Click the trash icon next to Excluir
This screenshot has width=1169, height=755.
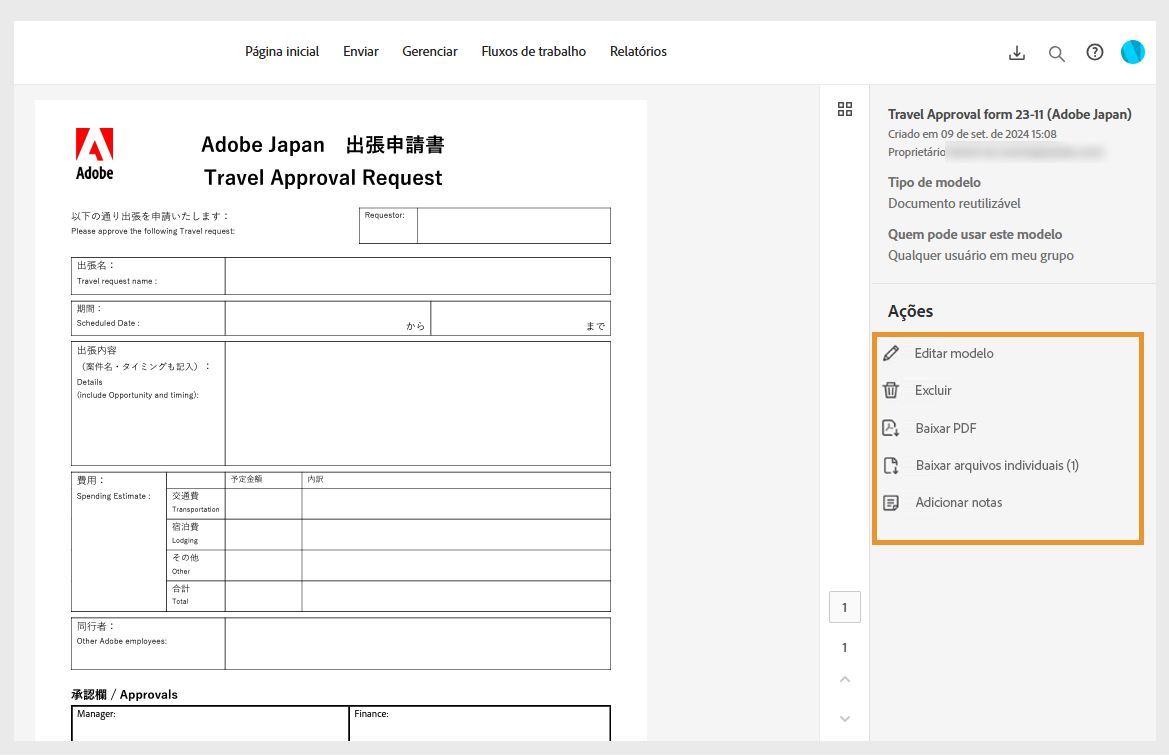pyautogui.click(x=891, y=390)
